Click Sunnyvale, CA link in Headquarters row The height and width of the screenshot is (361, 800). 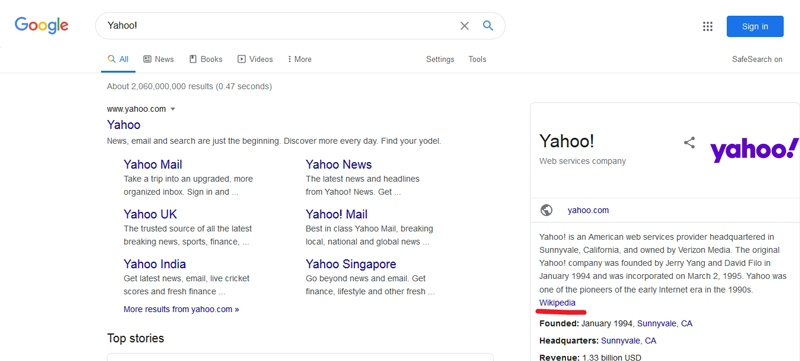[629, 341]
